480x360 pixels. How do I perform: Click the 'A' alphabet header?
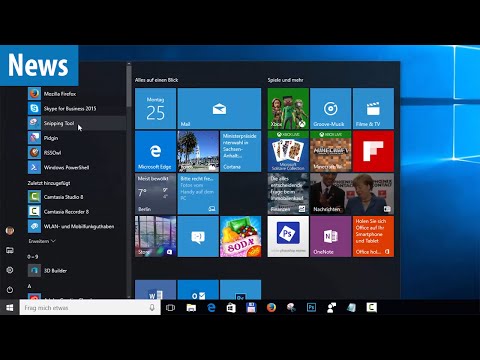[29, 286]
